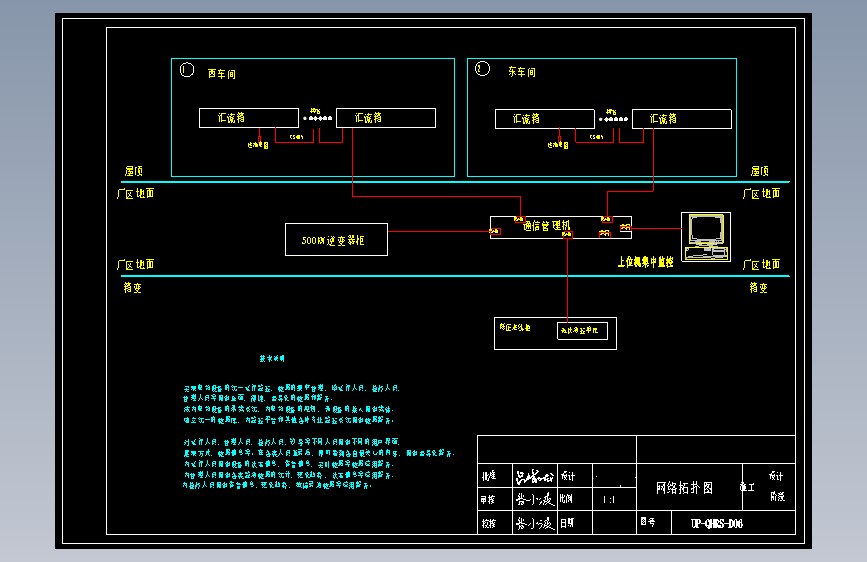Image resolution: width=867 pixels, height=562 pixels.
Task: Select the first 汇流箱 box in 东车间
Action: coord(545,119)
